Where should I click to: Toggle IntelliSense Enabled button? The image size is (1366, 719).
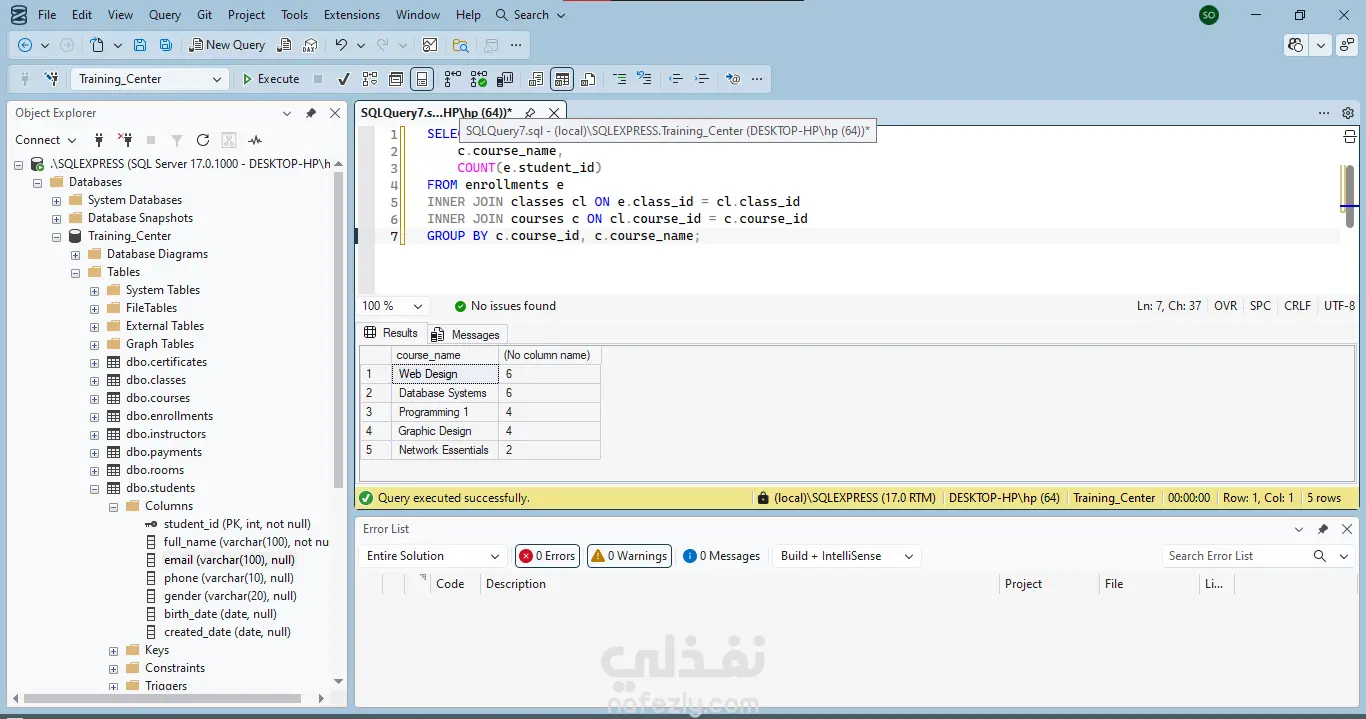[422, 79]
